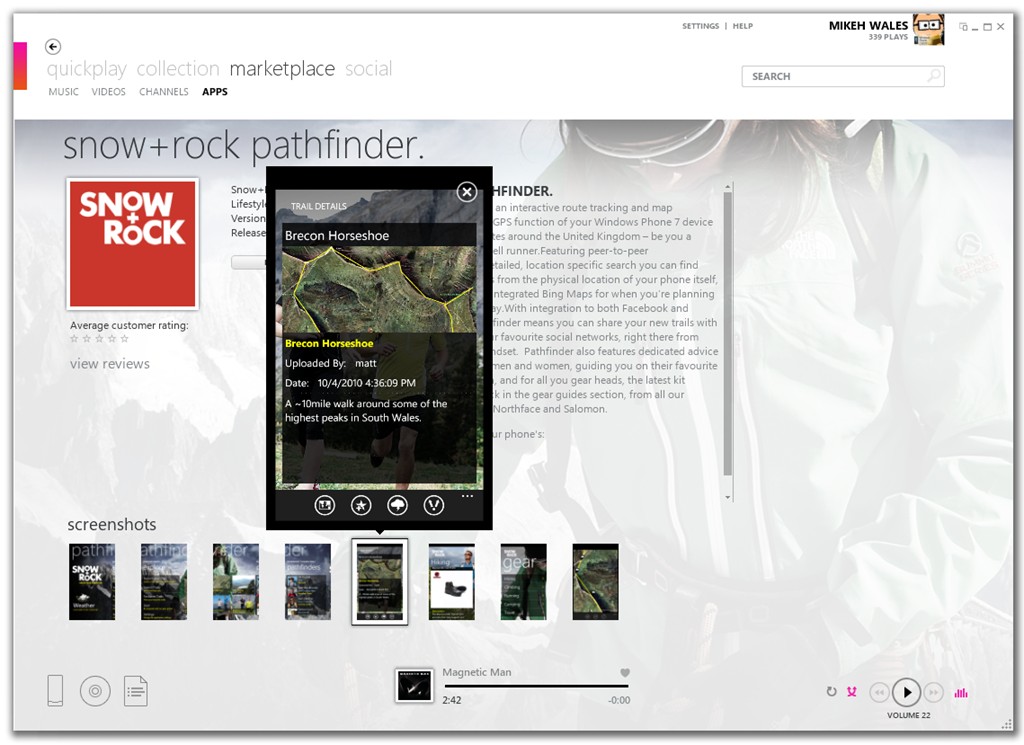Close the screenshot preview popup
The height and width of the screenshot is (745, 1024).
click(466, 192)
